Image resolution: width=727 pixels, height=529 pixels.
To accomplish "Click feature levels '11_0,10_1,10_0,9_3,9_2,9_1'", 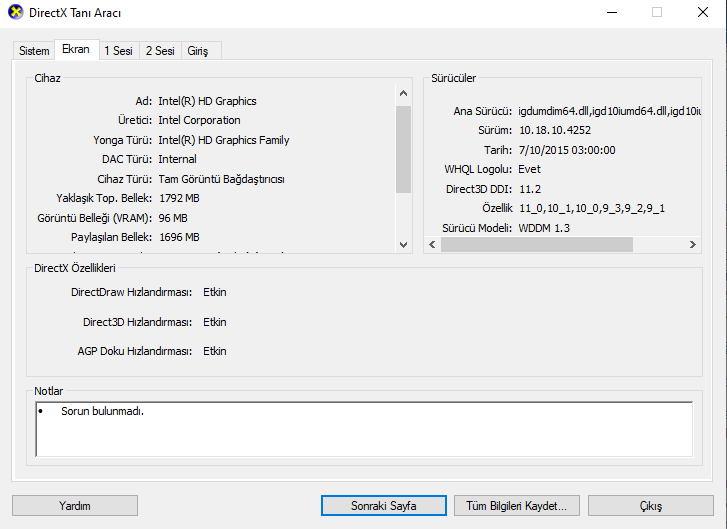I will tap(592, 208).
